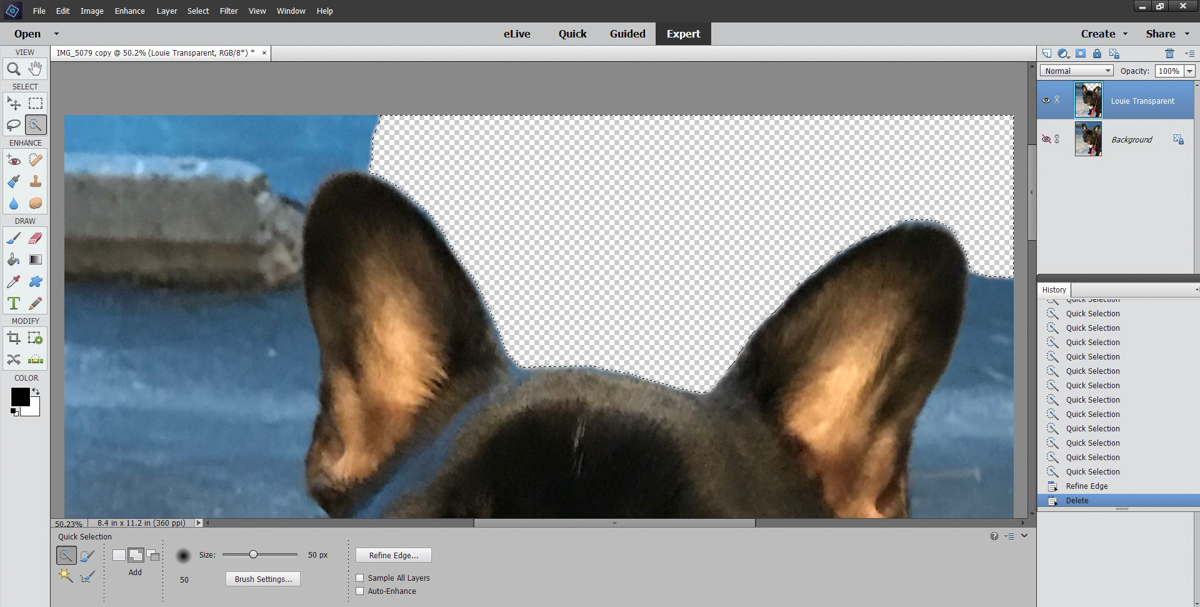Set selection mode to New selection
The width and height of the screenshot is (1200, 607).
tap(119, 555)
